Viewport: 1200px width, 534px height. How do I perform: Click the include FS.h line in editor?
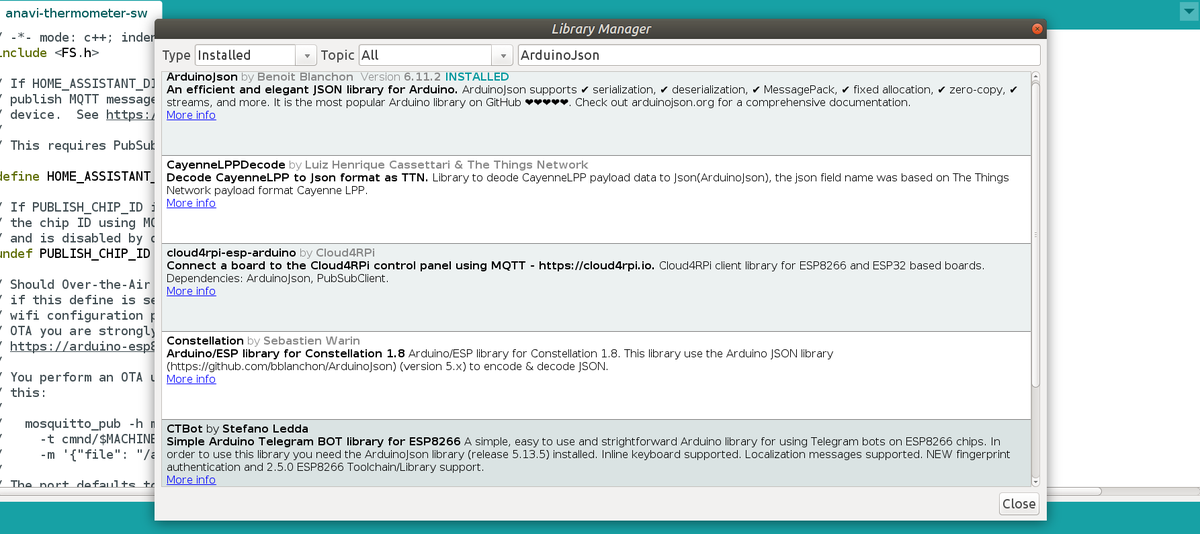pos(50,51)
